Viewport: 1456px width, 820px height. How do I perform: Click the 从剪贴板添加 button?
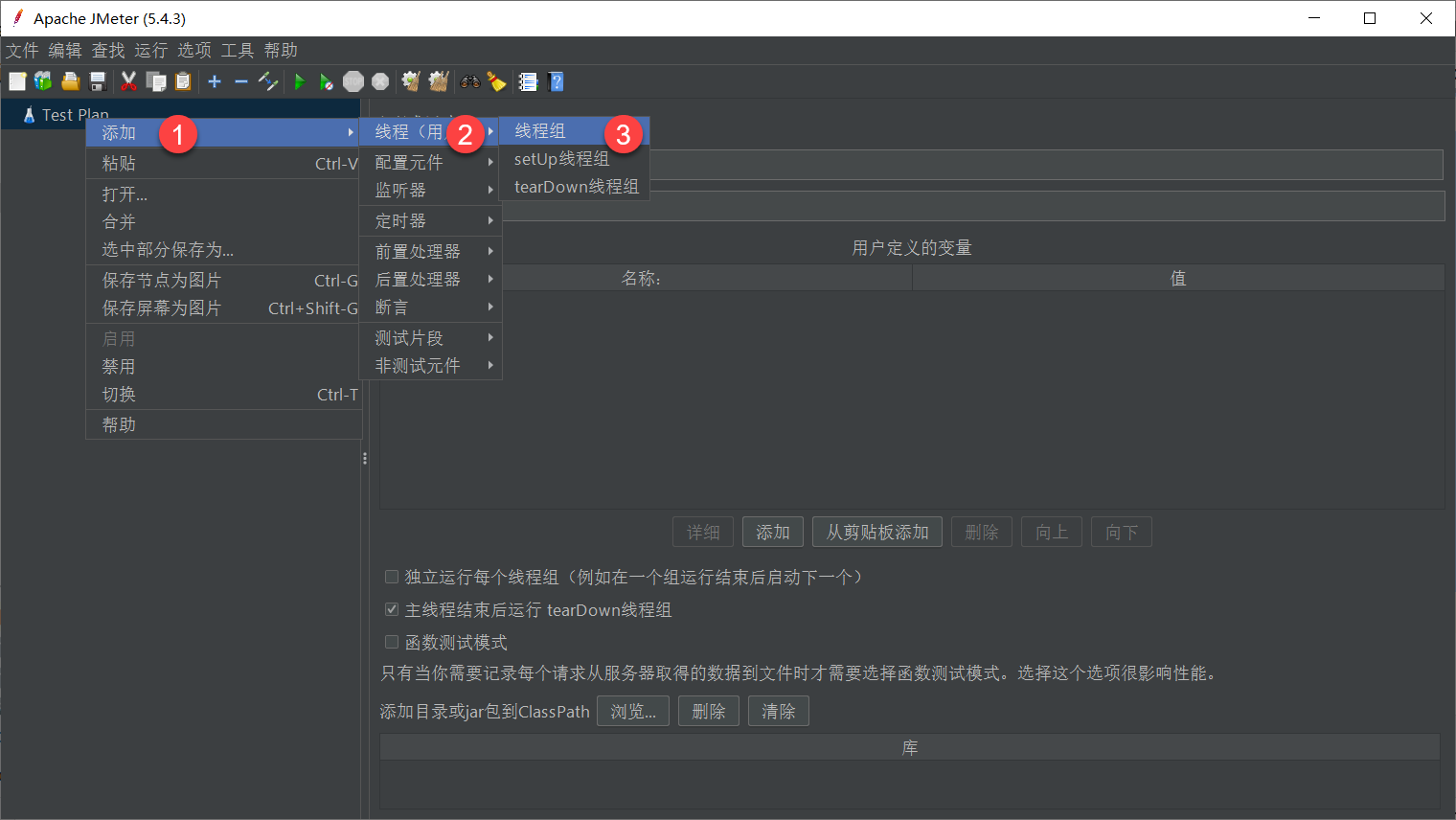[877, 532]
